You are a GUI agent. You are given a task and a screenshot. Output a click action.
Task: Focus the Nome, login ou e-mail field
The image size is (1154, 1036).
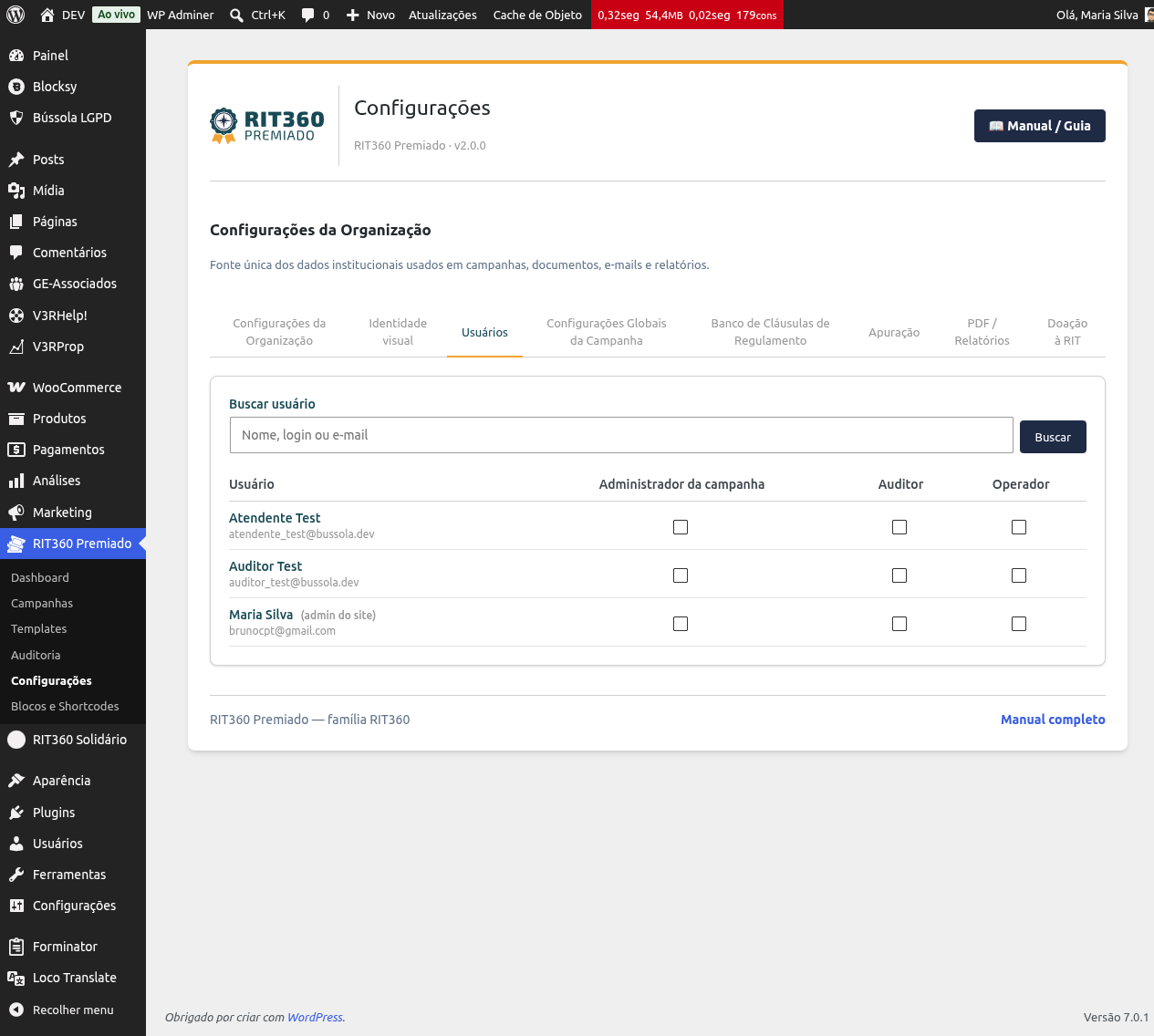pyautogui.click(x=621, y=435)
